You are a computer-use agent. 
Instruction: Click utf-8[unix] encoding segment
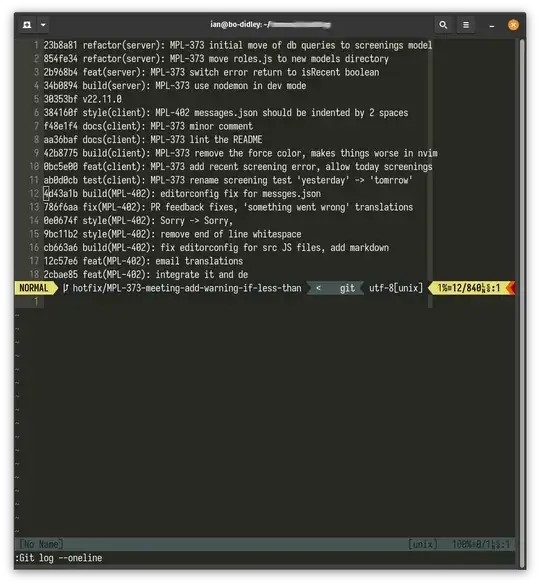(396, 288)
